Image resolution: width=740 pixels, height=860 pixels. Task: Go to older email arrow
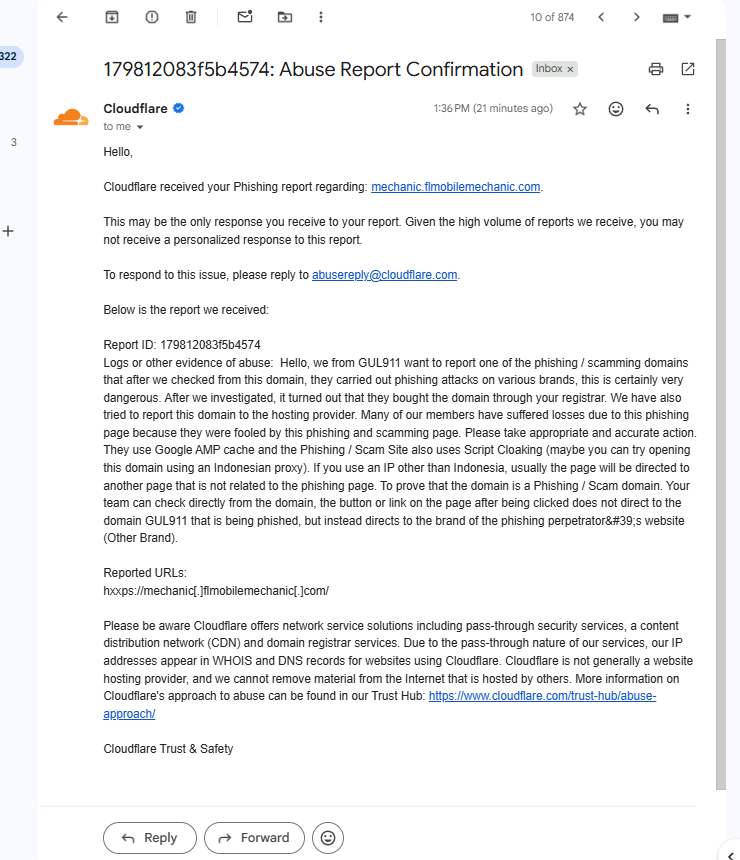tap(636, 17)
